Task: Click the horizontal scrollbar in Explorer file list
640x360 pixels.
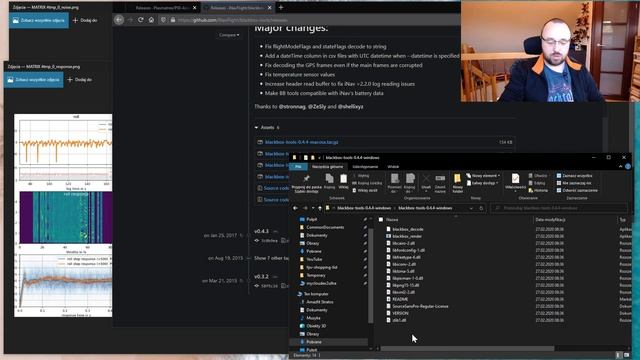Action: (467, 349)
